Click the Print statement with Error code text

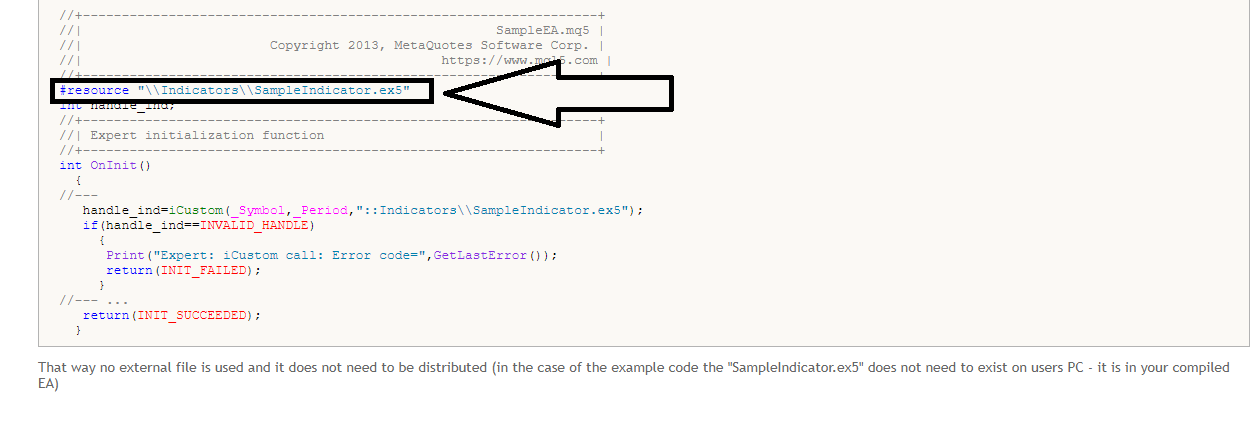(331, 255)
